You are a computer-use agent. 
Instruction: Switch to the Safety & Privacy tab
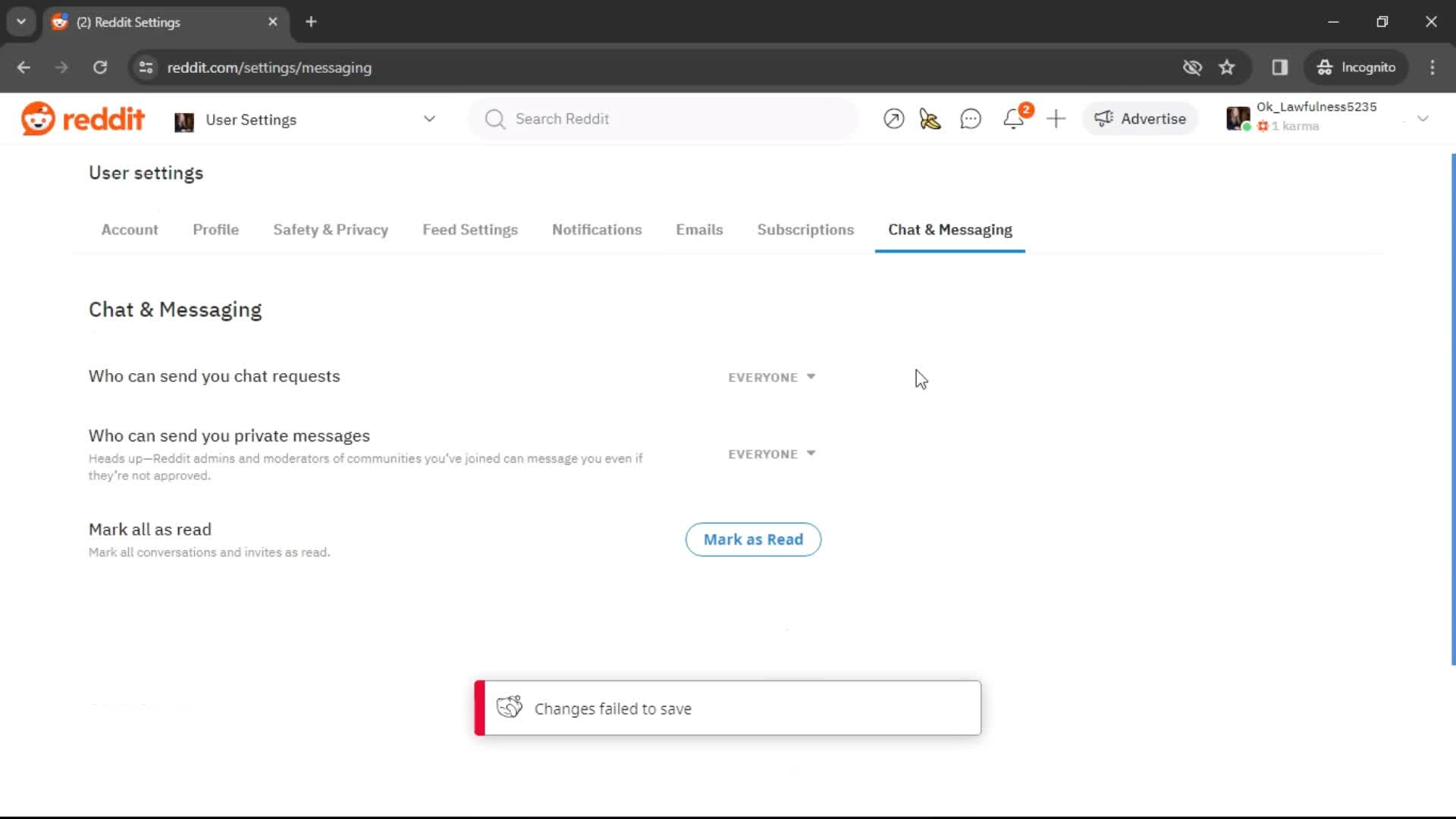[331, 229]
